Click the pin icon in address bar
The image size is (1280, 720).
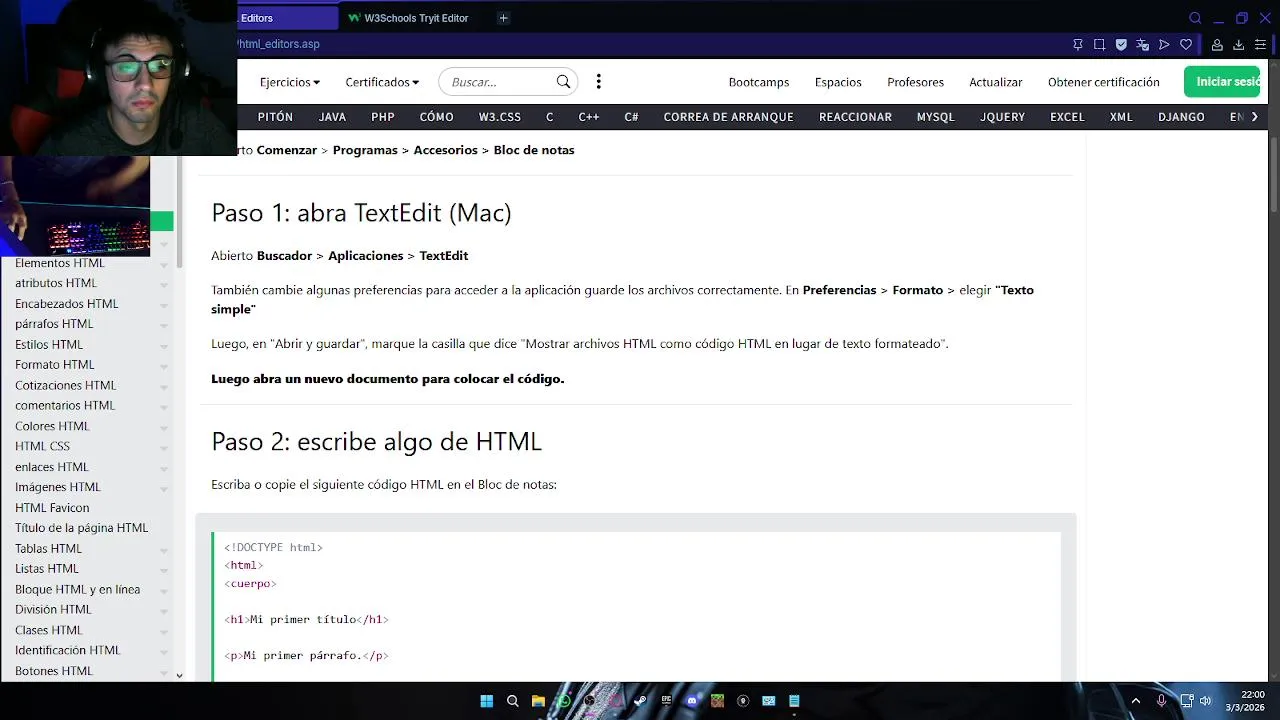pyautogui.click(x=1077, y=45)
